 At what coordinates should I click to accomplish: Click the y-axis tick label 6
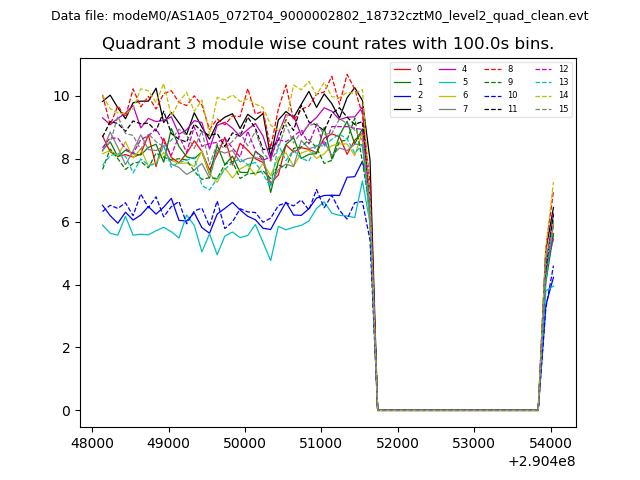67,222
